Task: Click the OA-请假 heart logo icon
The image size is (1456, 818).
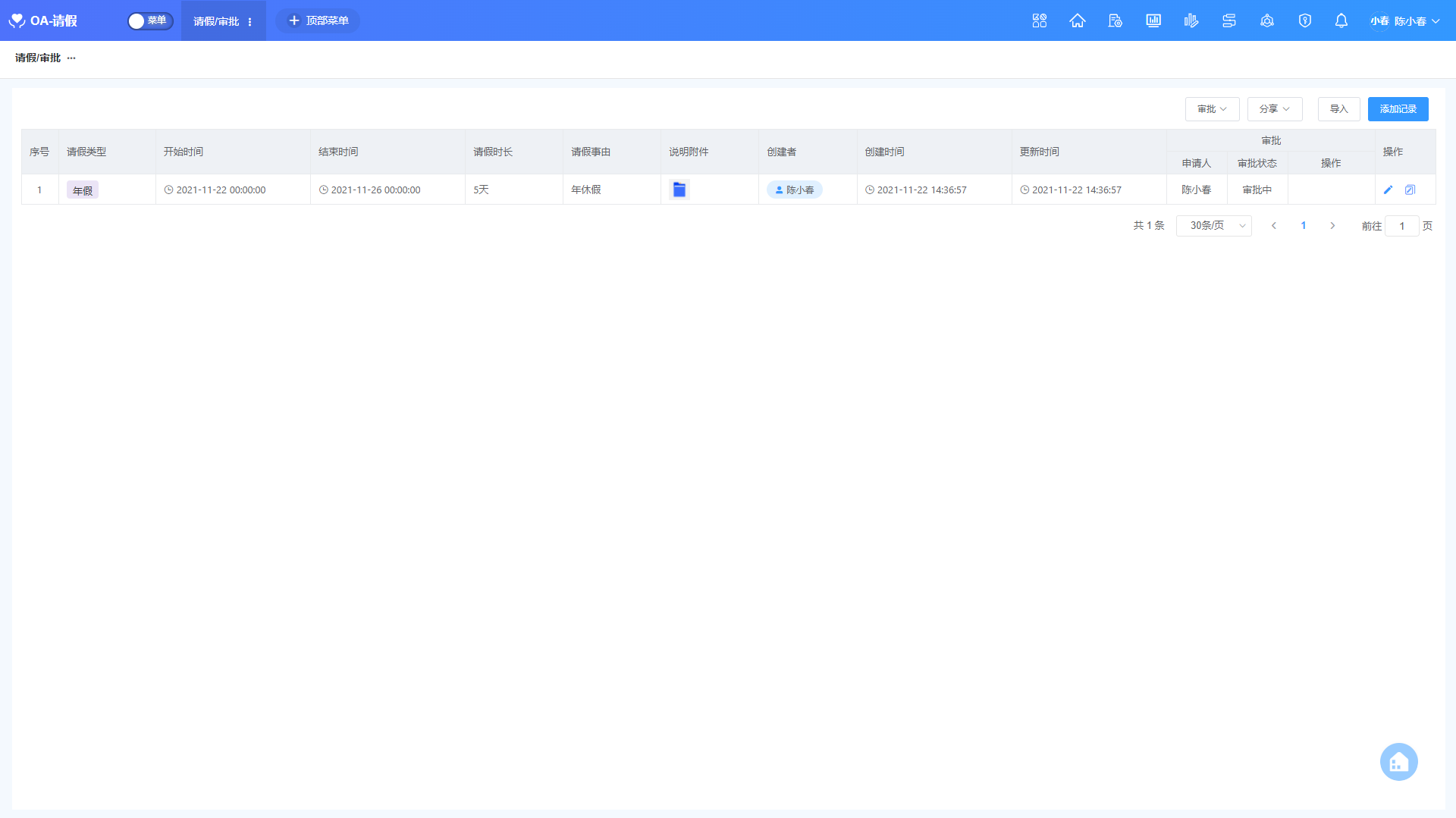Action: [x=17, y=20]
